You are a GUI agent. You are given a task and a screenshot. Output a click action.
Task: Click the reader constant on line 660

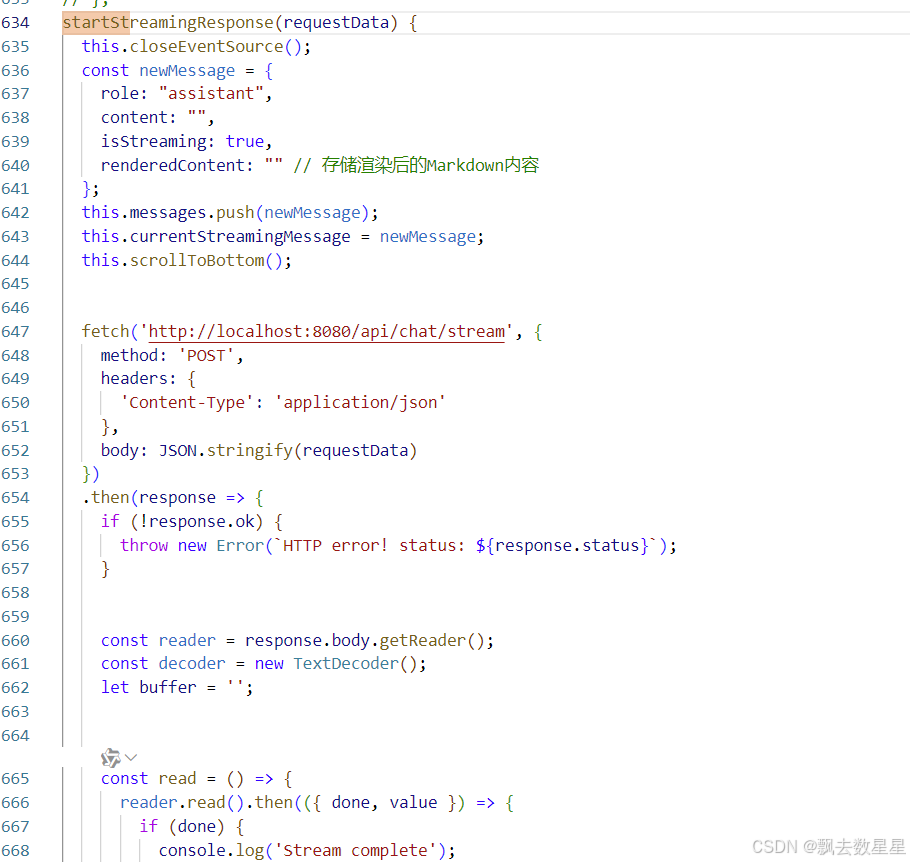tap(187, 640)
